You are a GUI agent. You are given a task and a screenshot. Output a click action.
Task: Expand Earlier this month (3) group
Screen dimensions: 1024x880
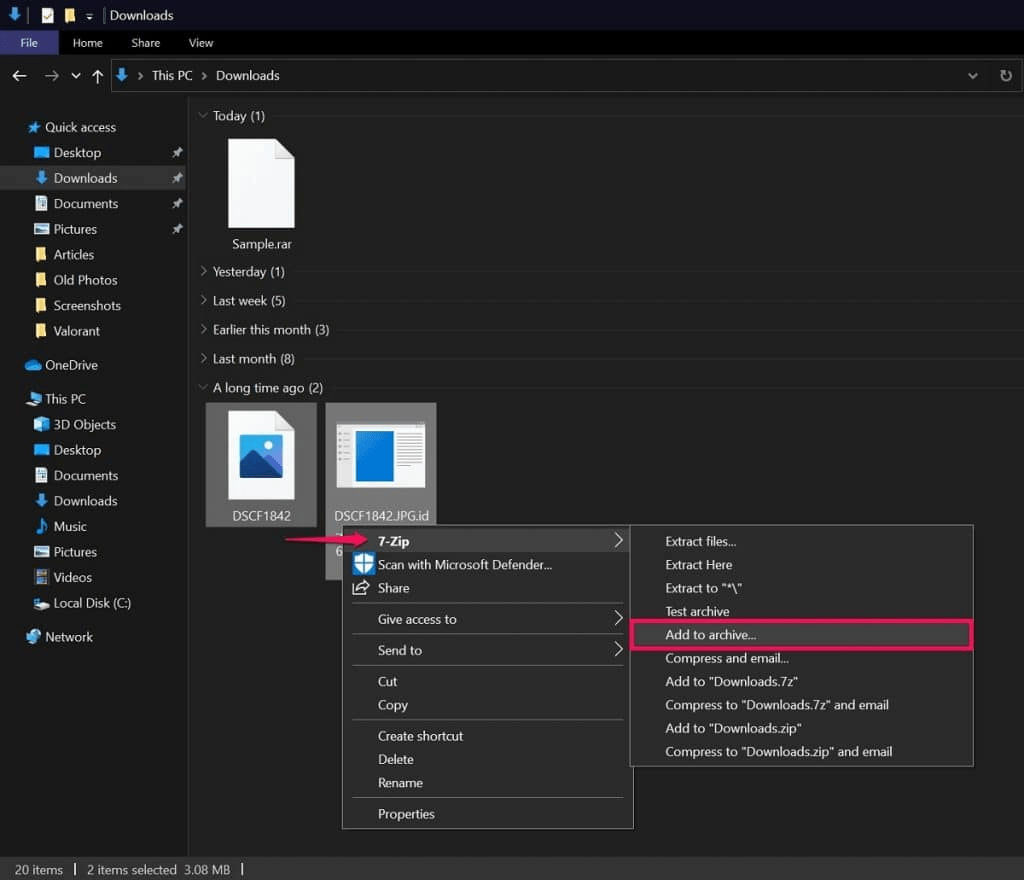[x=203, y=329]
